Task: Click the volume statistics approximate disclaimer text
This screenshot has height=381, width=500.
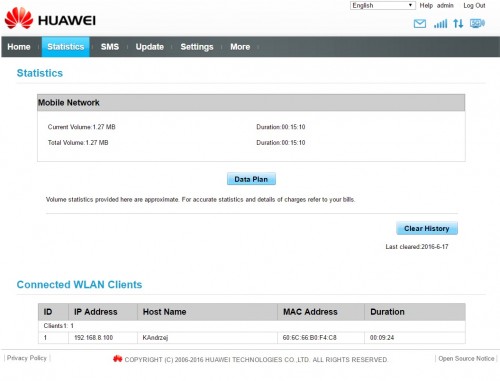Action: tap(200, 200)
